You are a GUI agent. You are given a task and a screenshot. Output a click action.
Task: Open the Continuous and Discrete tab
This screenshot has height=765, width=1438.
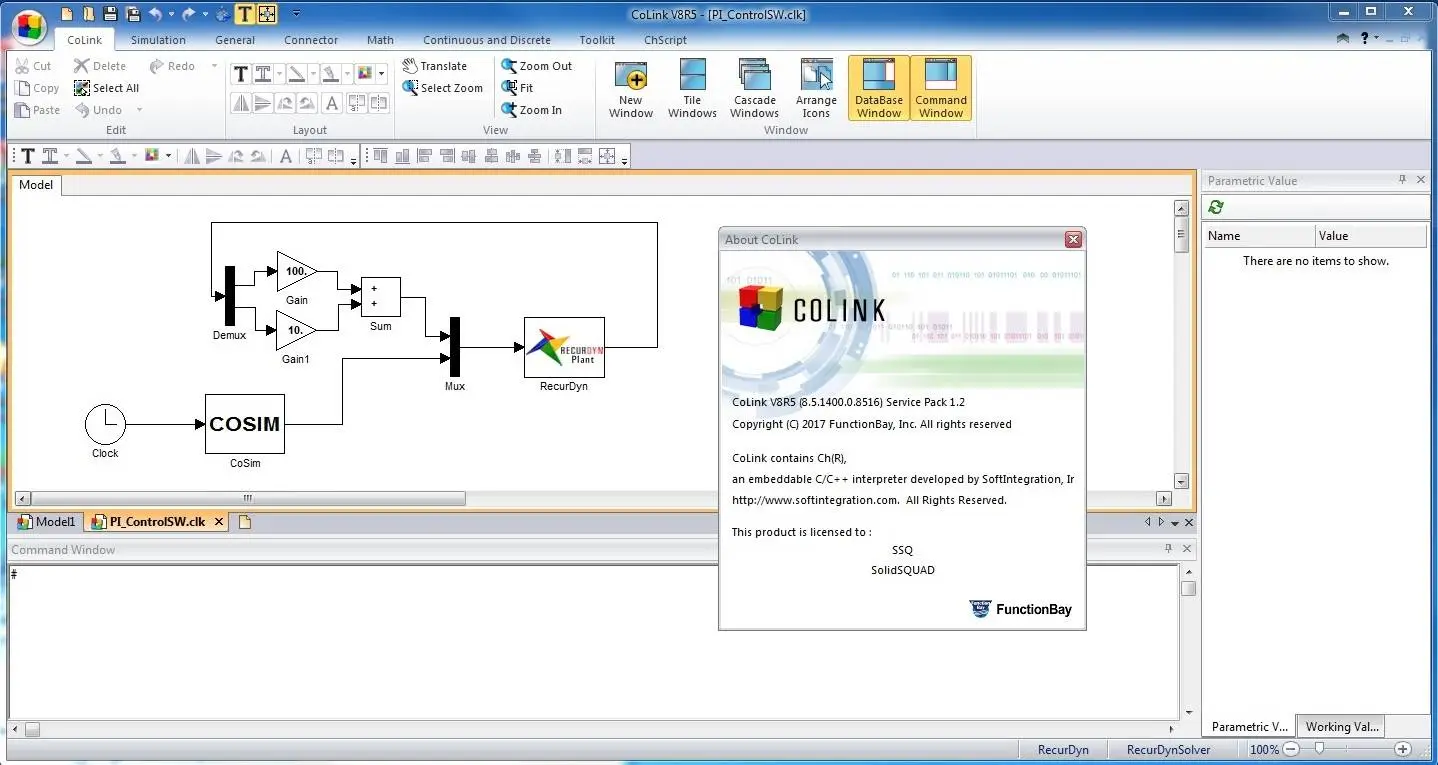point(487,40)
